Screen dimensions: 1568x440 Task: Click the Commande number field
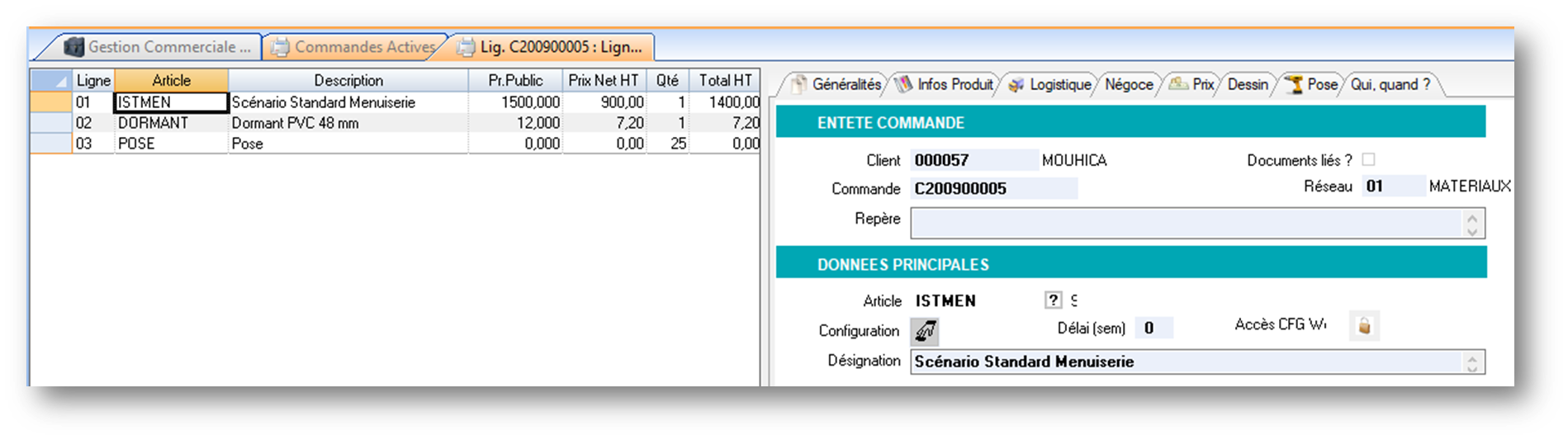tap(993, 188)
